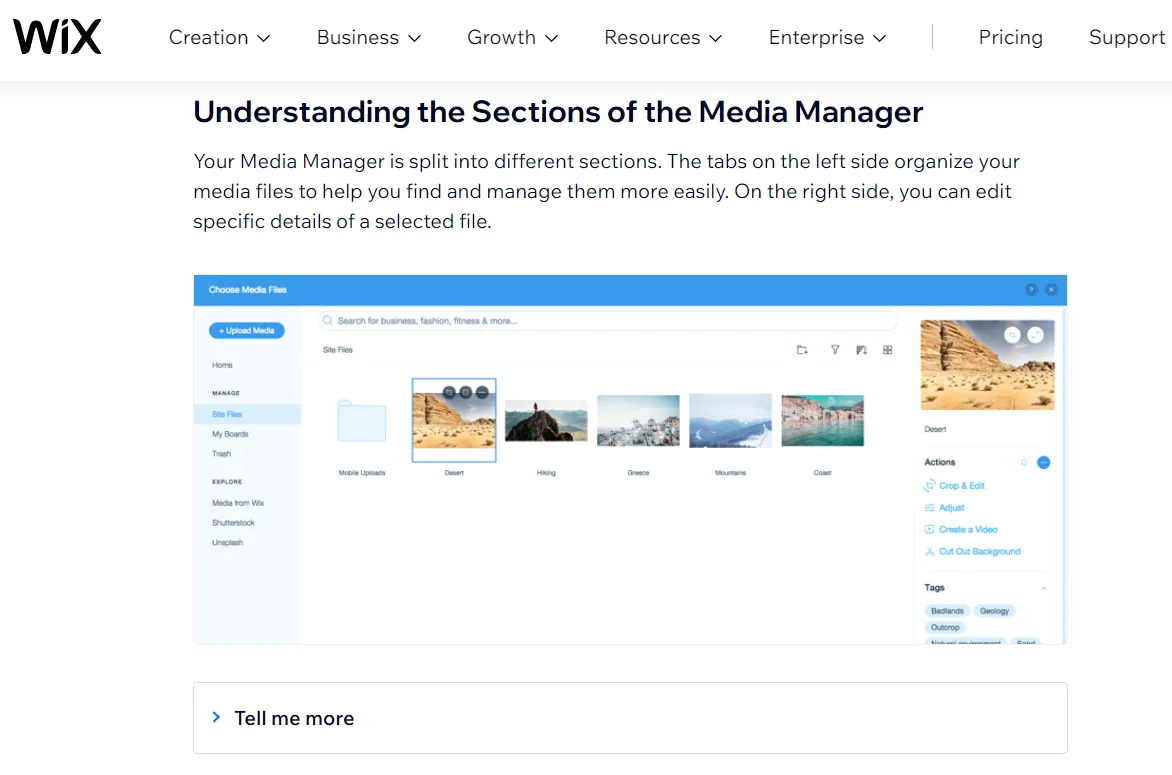The image size is (1172, 775).
Task: Select Cut Out Background action
Action: (979, 552)
